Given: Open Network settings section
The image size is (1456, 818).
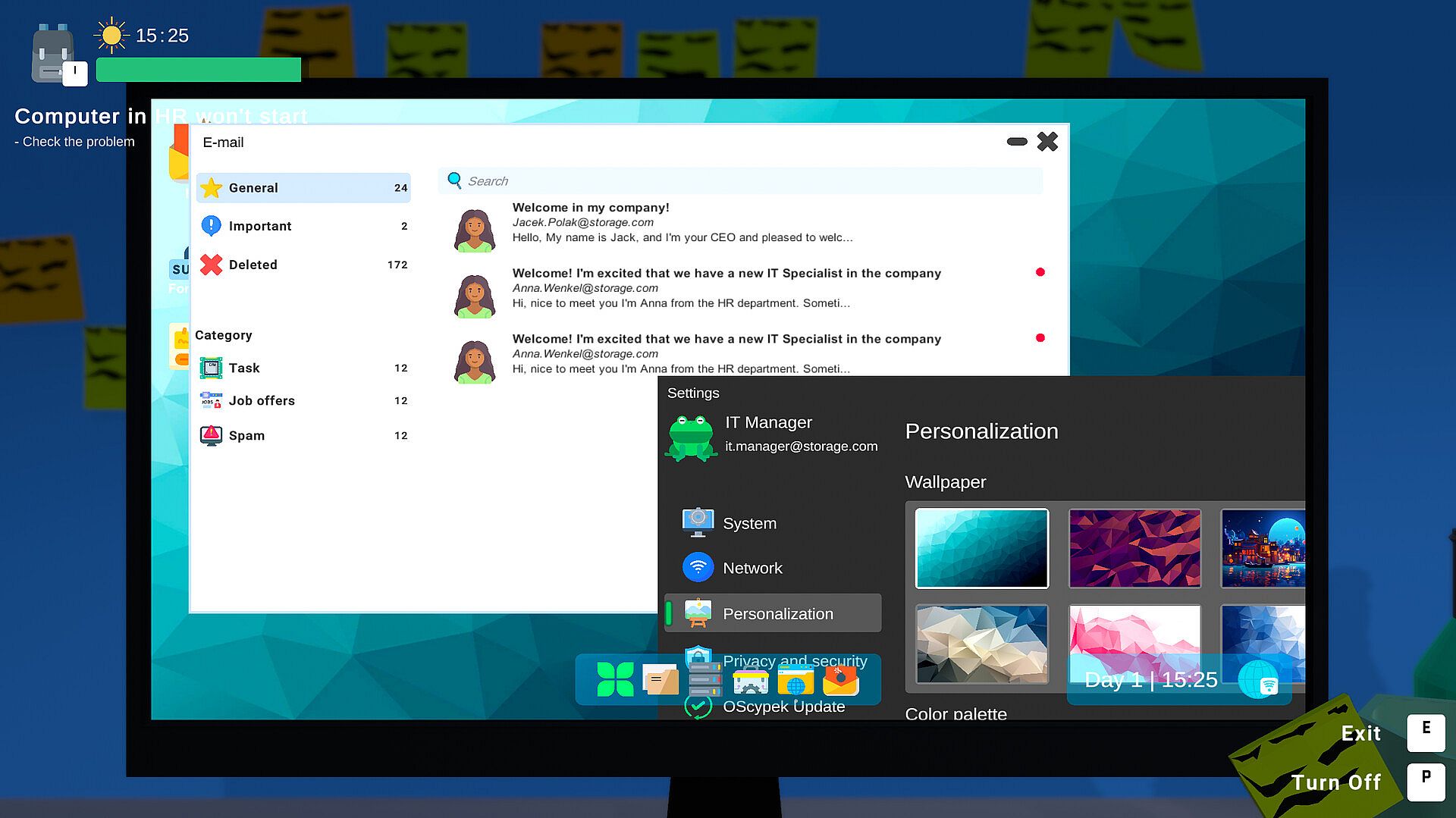Looking at the screenshot, I should pos(773,567).
